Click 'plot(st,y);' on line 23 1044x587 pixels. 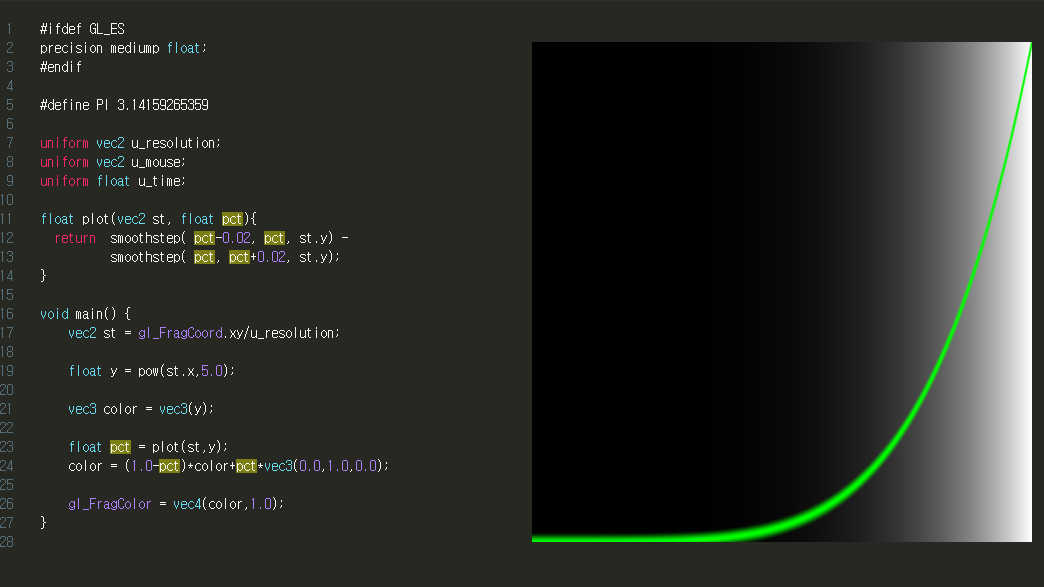pyautogui.click(x=190, y=447)
